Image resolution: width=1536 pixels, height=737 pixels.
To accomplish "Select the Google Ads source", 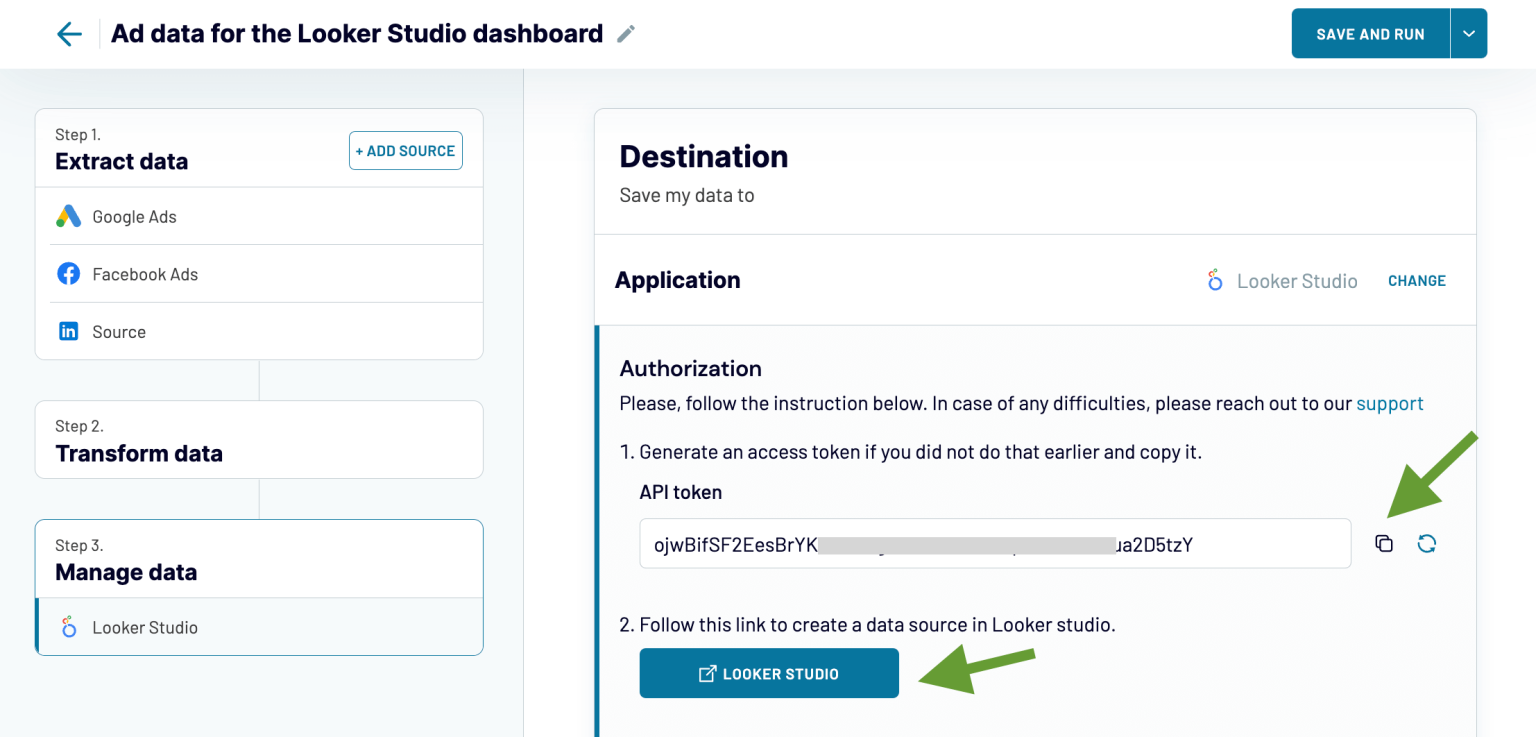I will click(x=133, y=216).
